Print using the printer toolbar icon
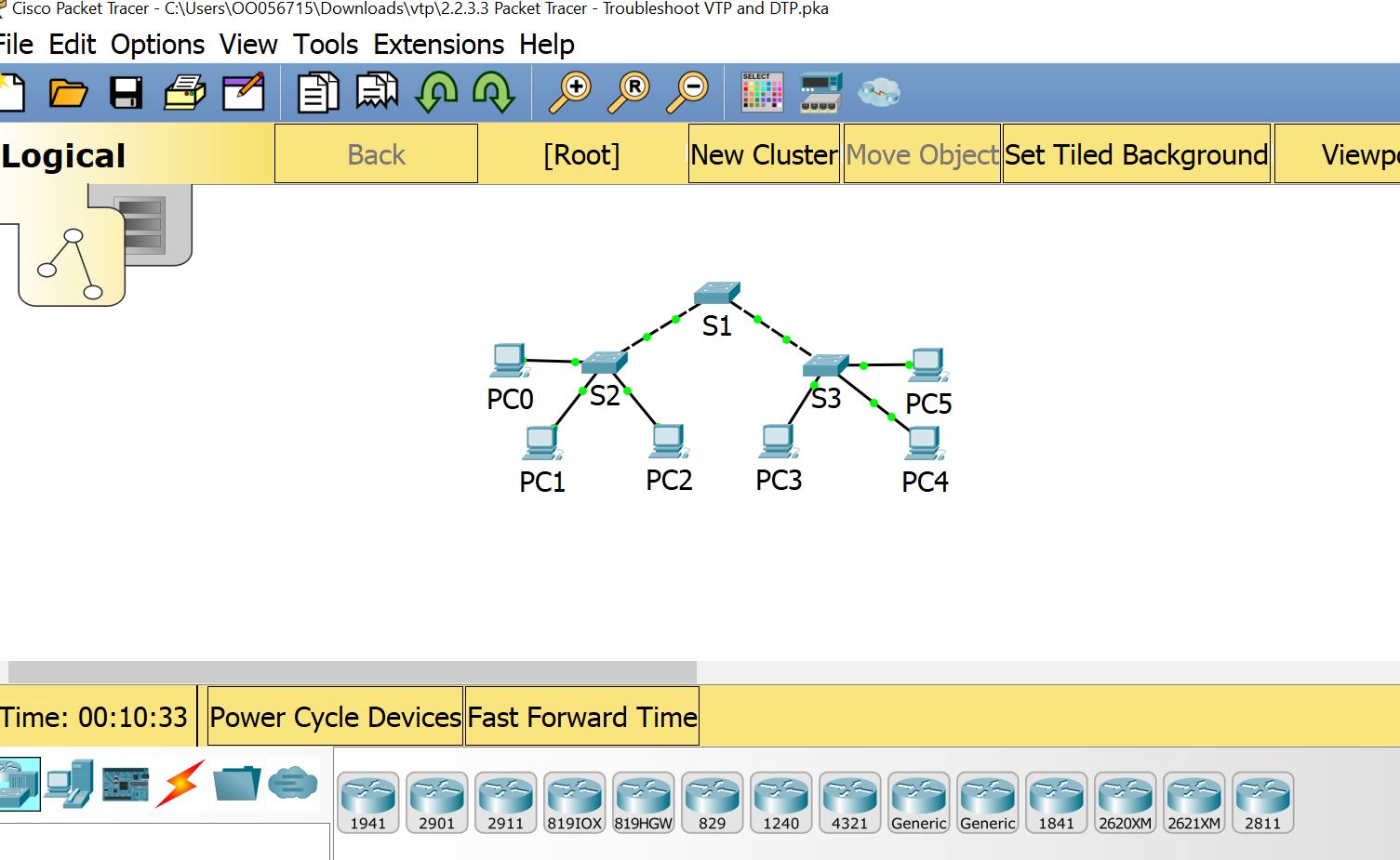This screenshot has width=1400, height=860. click(x=184, y=93)
